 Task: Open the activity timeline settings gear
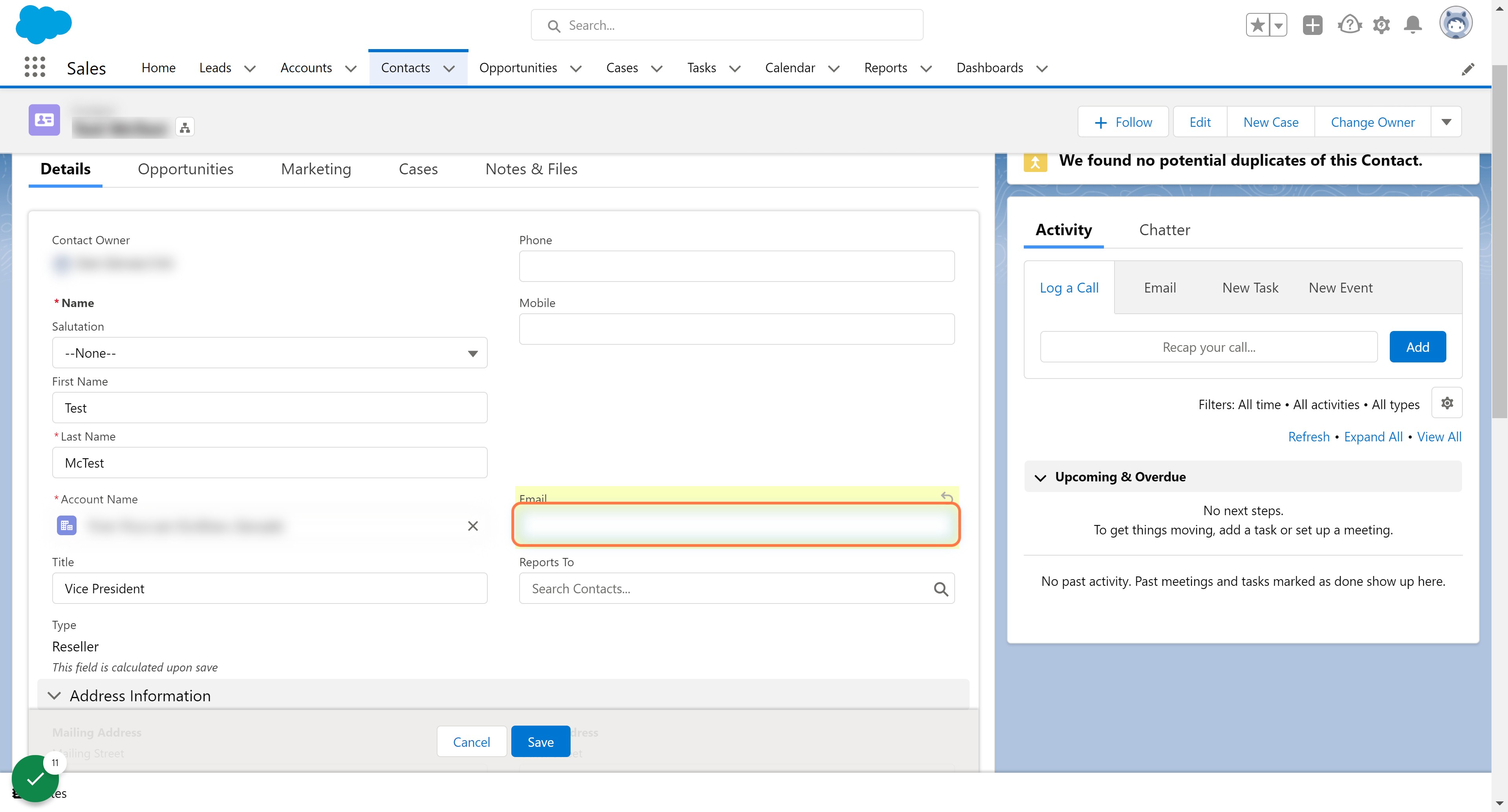pyautogui.click(x=1447, y=403)
